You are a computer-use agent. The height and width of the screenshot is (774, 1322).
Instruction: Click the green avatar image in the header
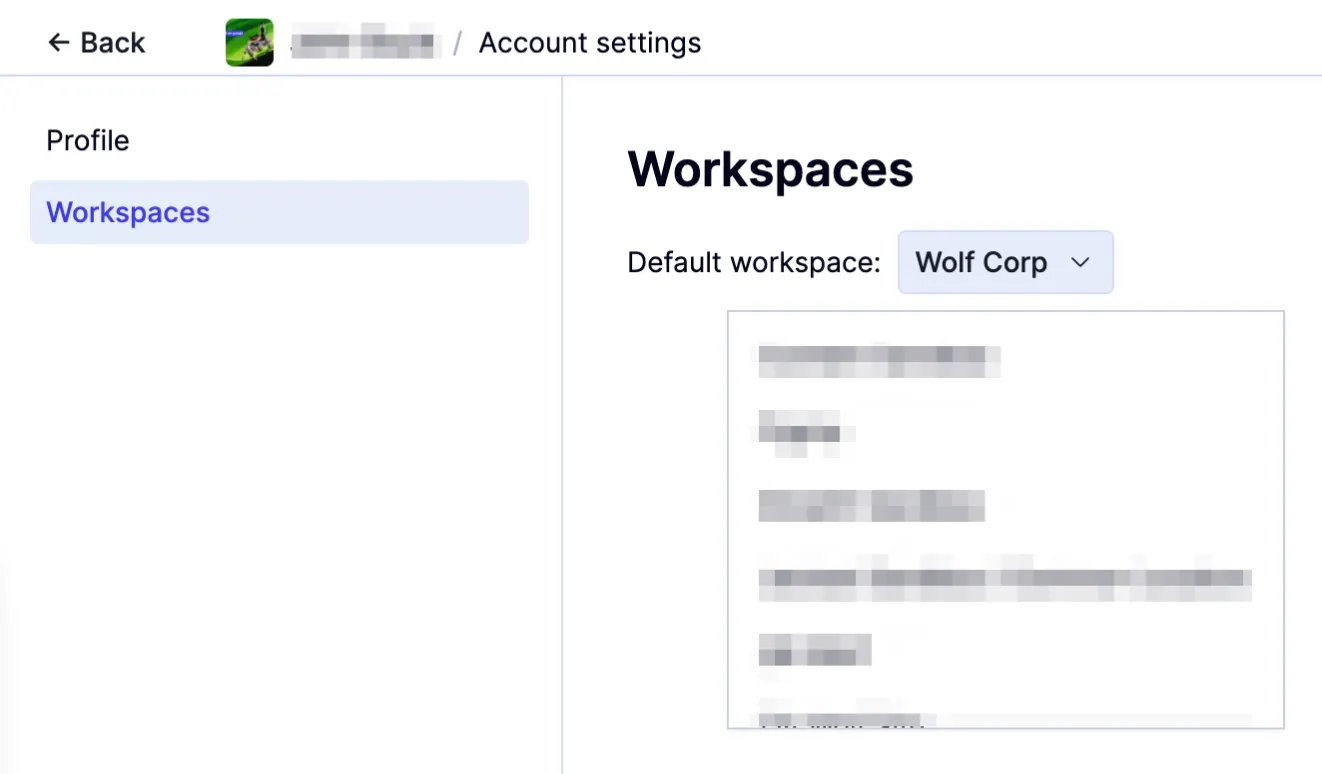tap(249, 42)
